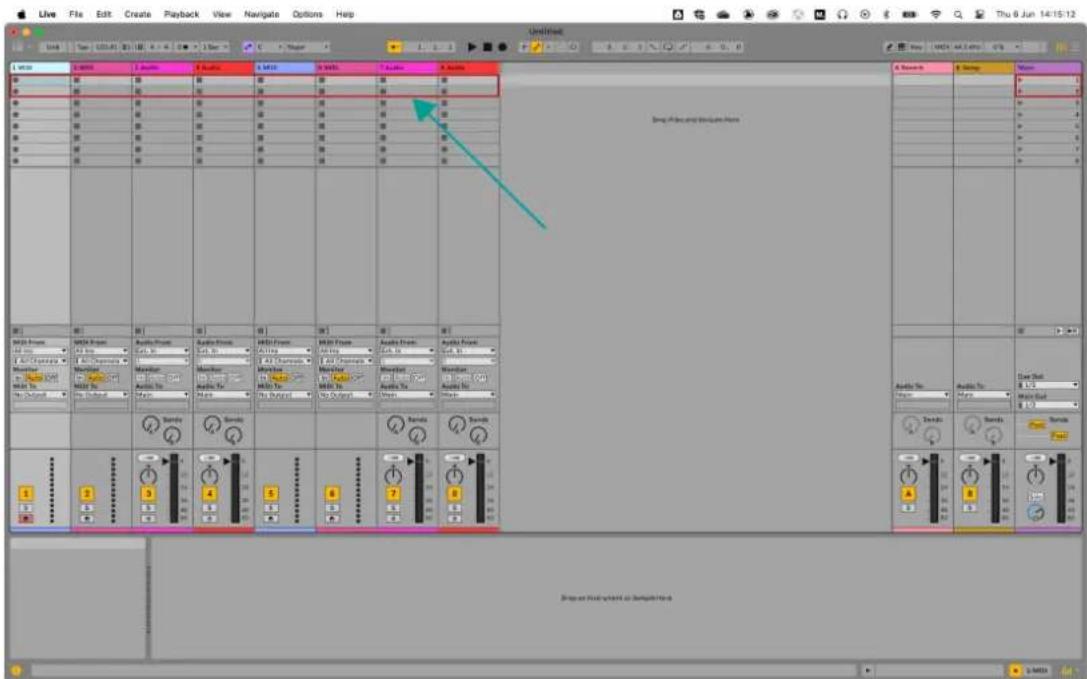Set track 1 Monitor to In
Image resolution: width=1087 pixels, height=679 pixels.
pos(17,378)
